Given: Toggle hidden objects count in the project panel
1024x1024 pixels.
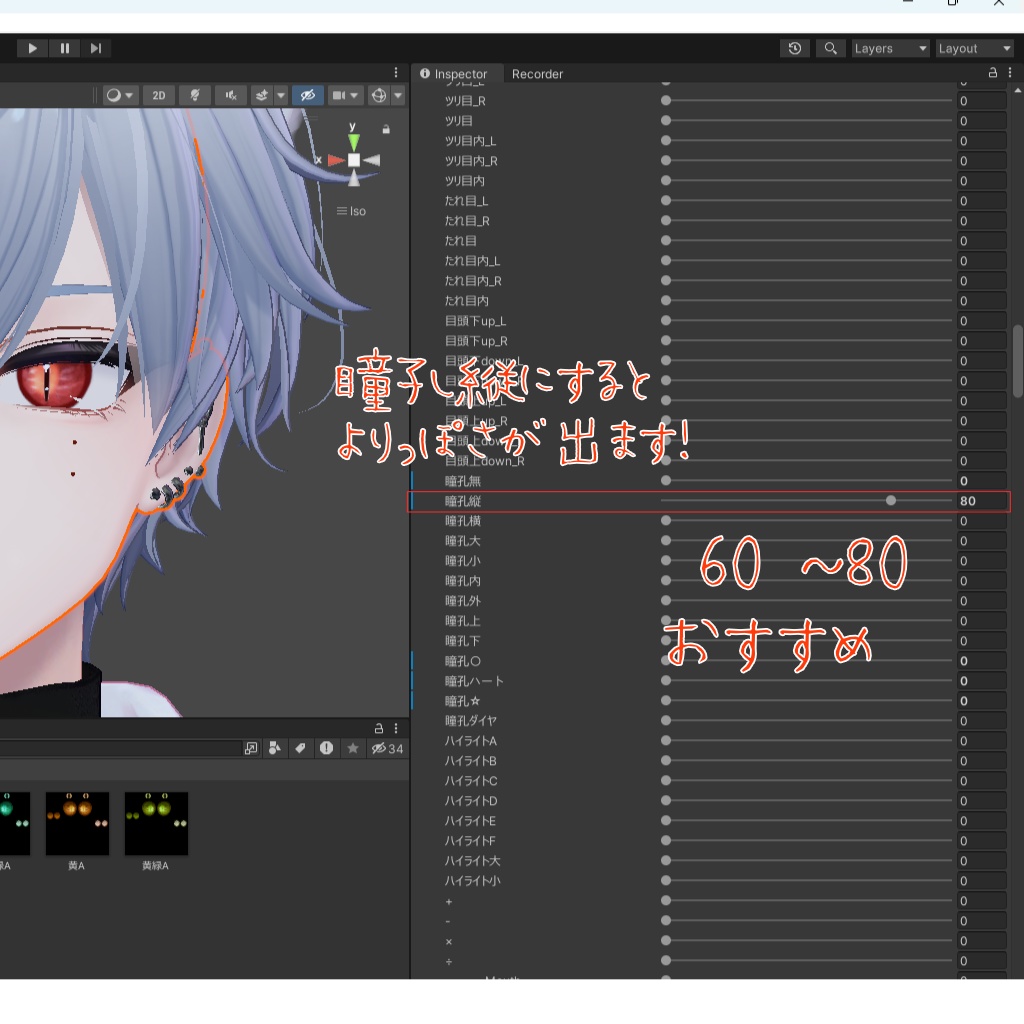Looking at the screenshot, I should tap(385, 748).
